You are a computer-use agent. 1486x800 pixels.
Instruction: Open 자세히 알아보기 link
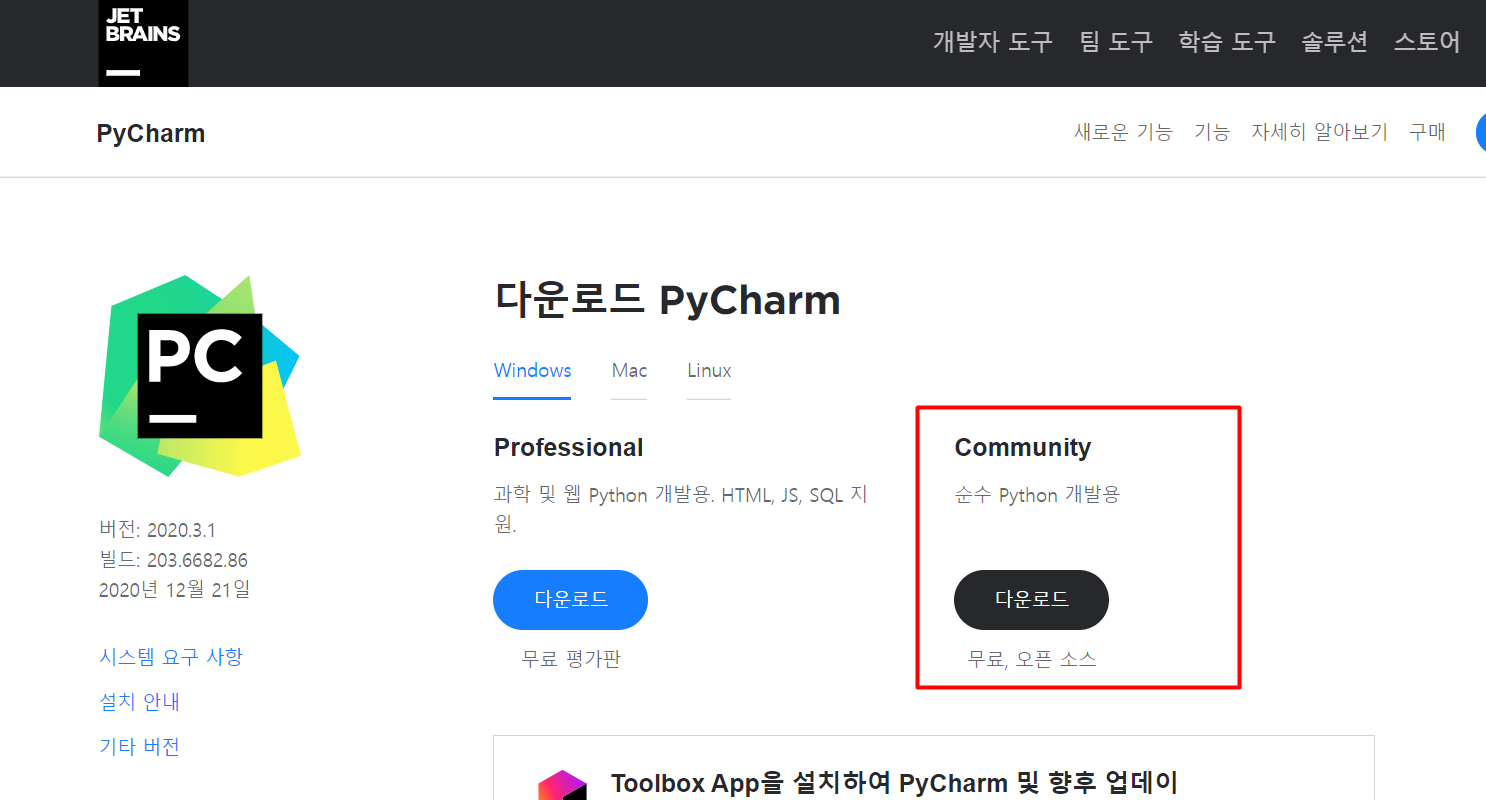point(1320,132)
